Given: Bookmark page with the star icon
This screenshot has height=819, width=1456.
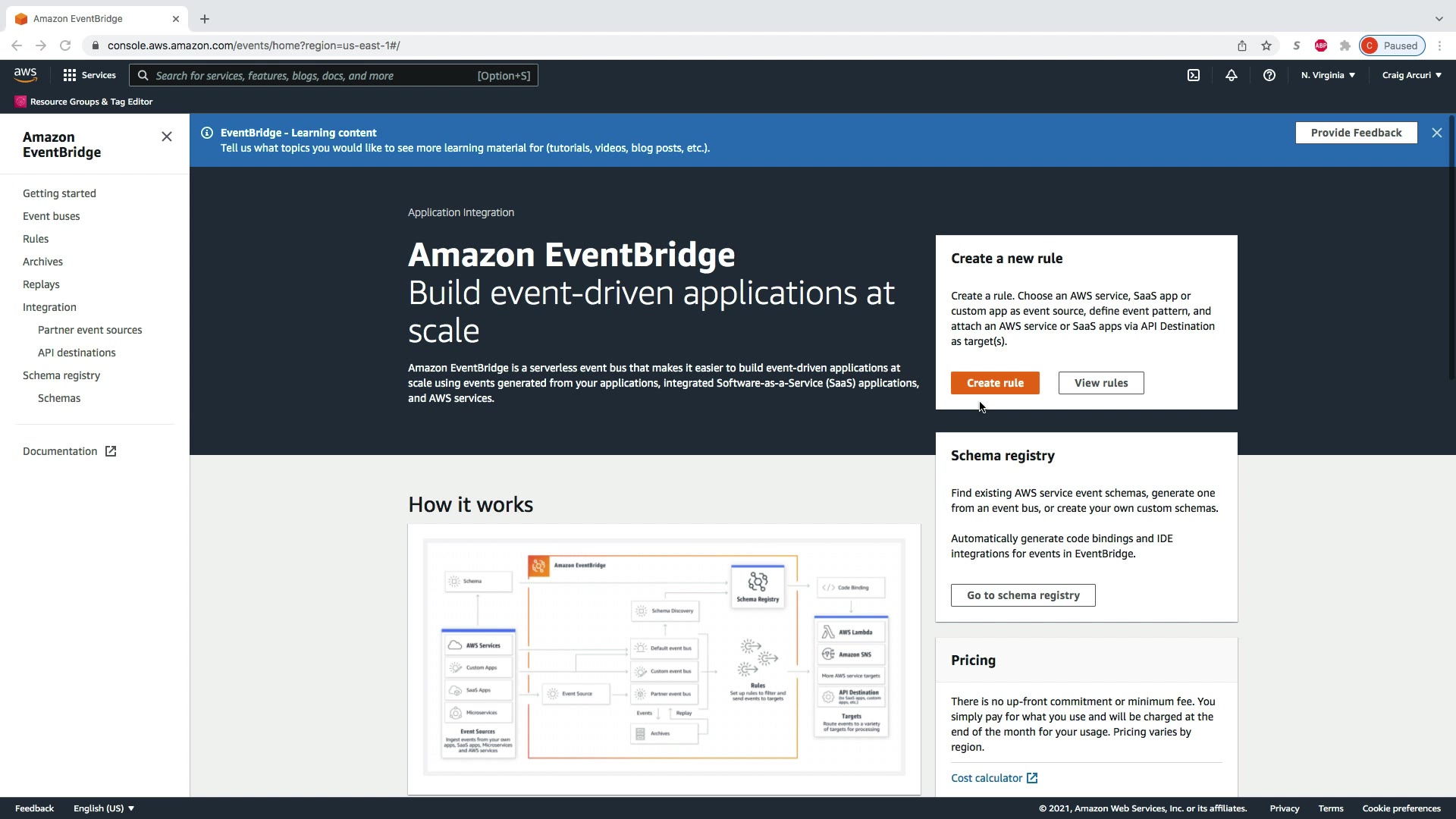Looking at the screenshot, I should (x=1266, y=45).
